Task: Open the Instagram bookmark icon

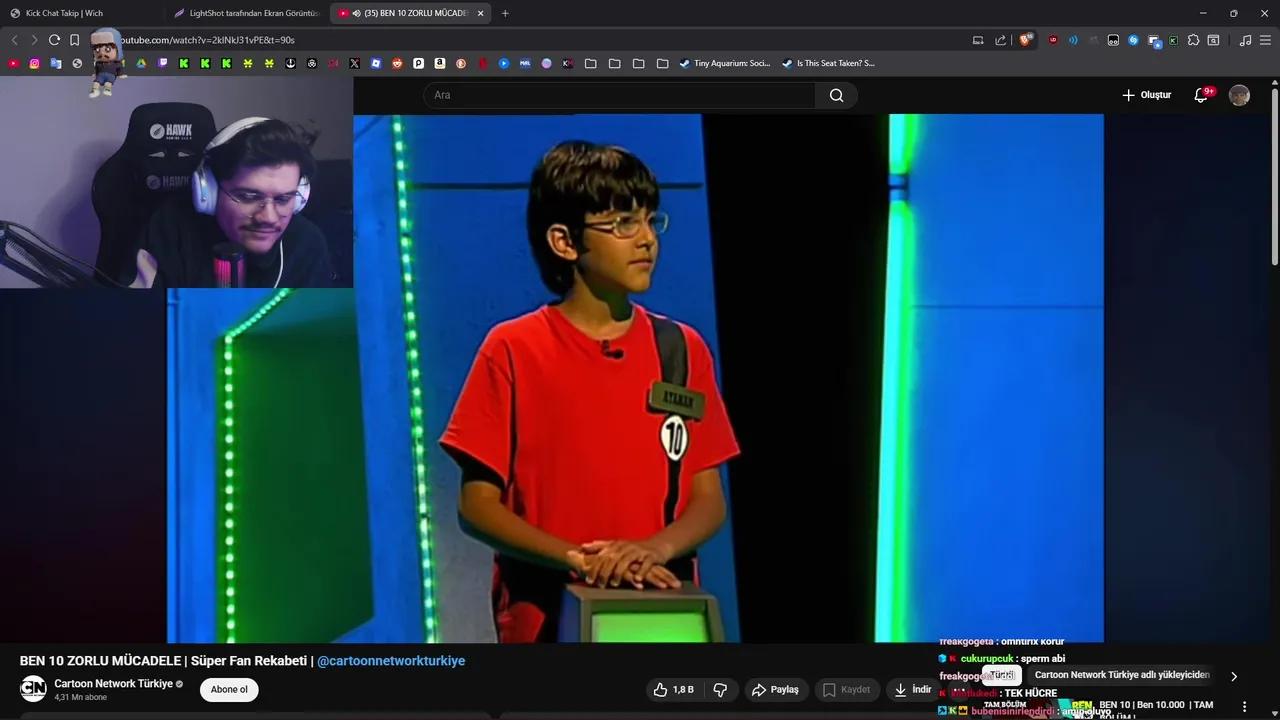Action: click(34, 63)
